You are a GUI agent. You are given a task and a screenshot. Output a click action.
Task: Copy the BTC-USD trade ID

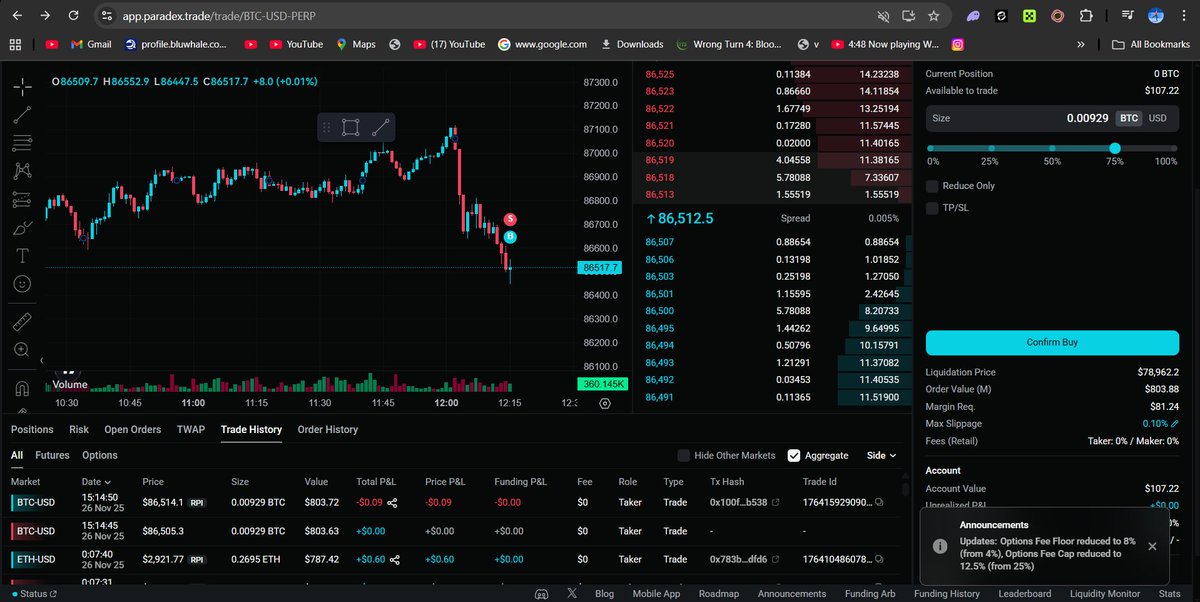880,503
